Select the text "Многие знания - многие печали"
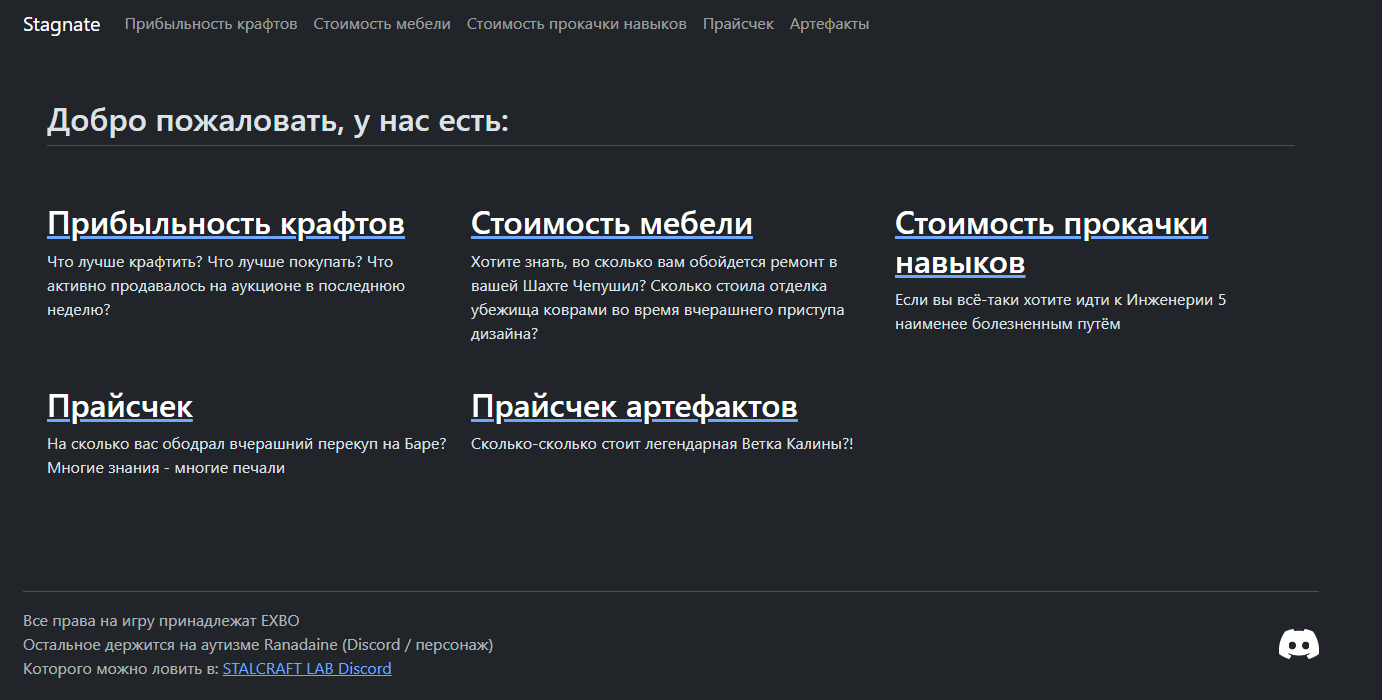 (166, 468)
